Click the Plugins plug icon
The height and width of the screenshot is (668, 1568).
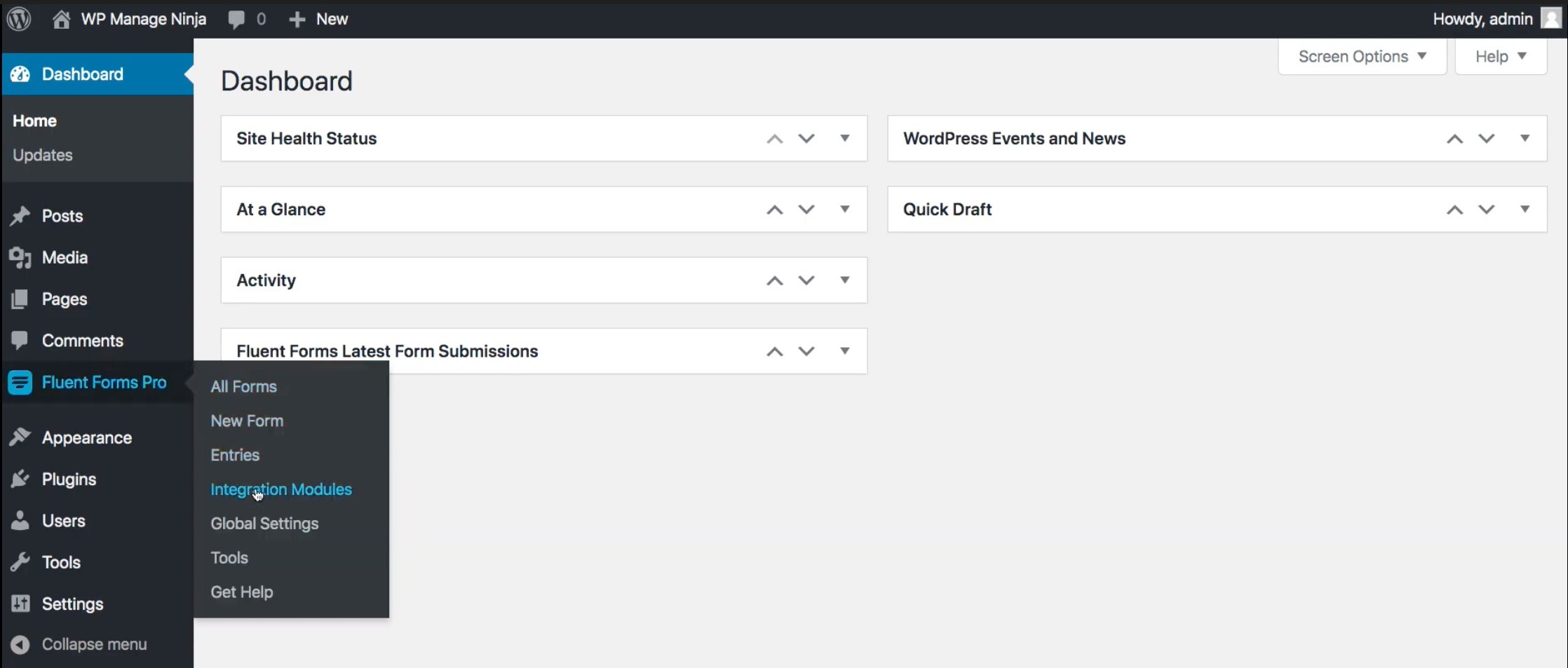click(x=20, y=479)
